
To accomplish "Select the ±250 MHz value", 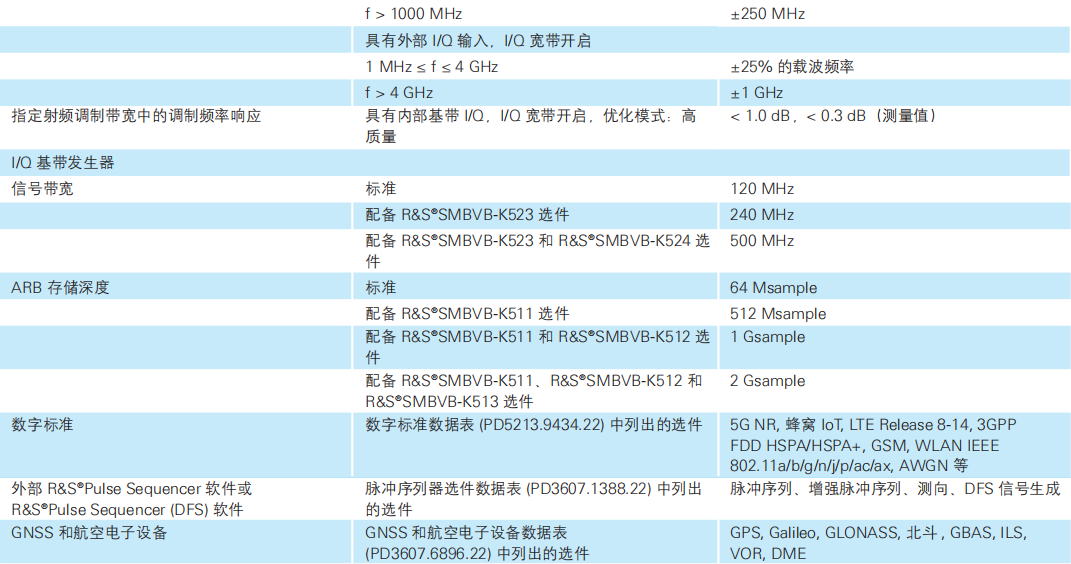I will (767, 14).
